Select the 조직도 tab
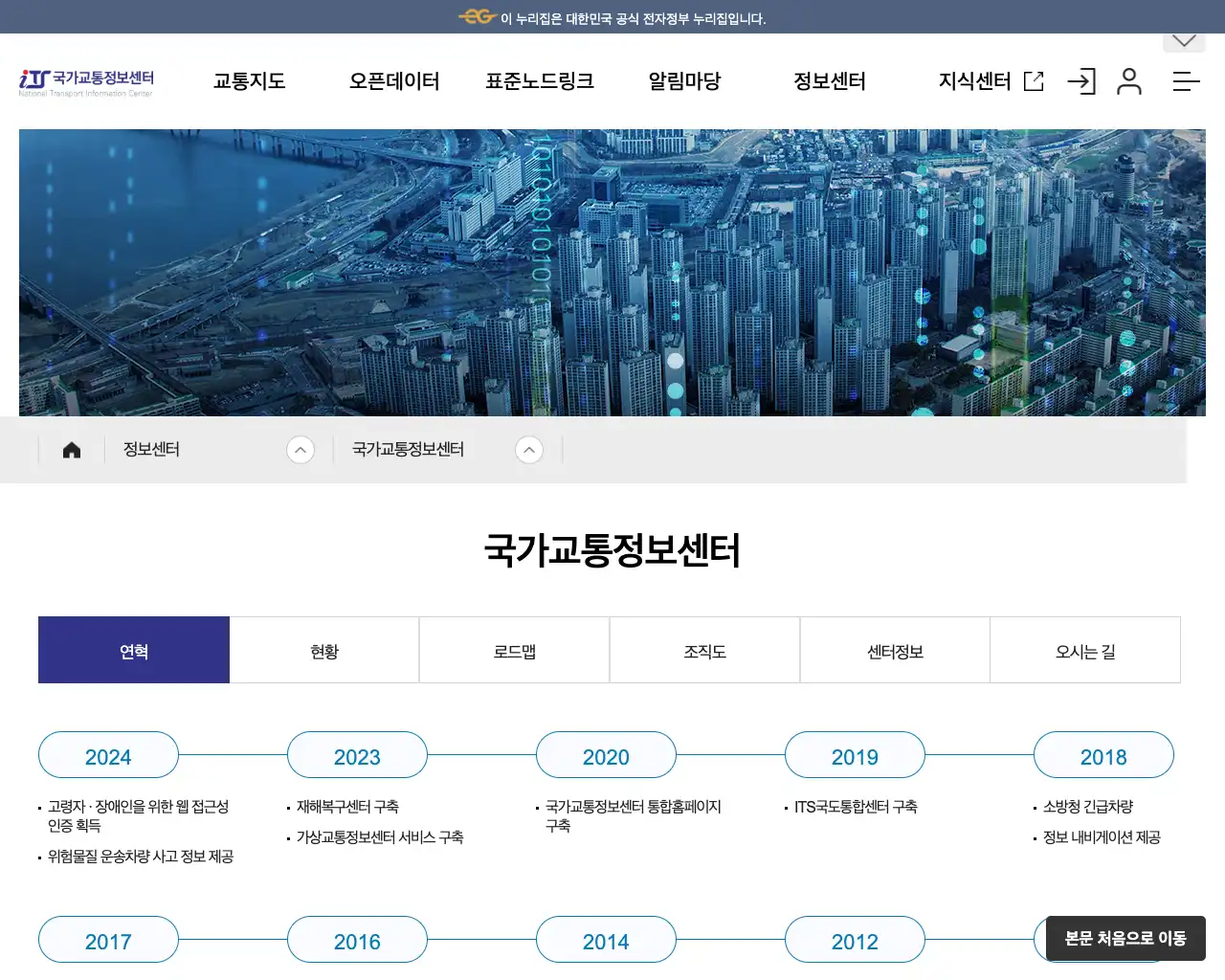 (x=704, y=650)
